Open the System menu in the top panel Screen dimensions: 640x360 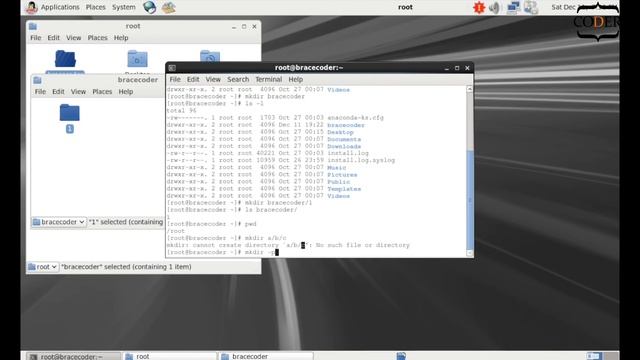tap(124, 7)
